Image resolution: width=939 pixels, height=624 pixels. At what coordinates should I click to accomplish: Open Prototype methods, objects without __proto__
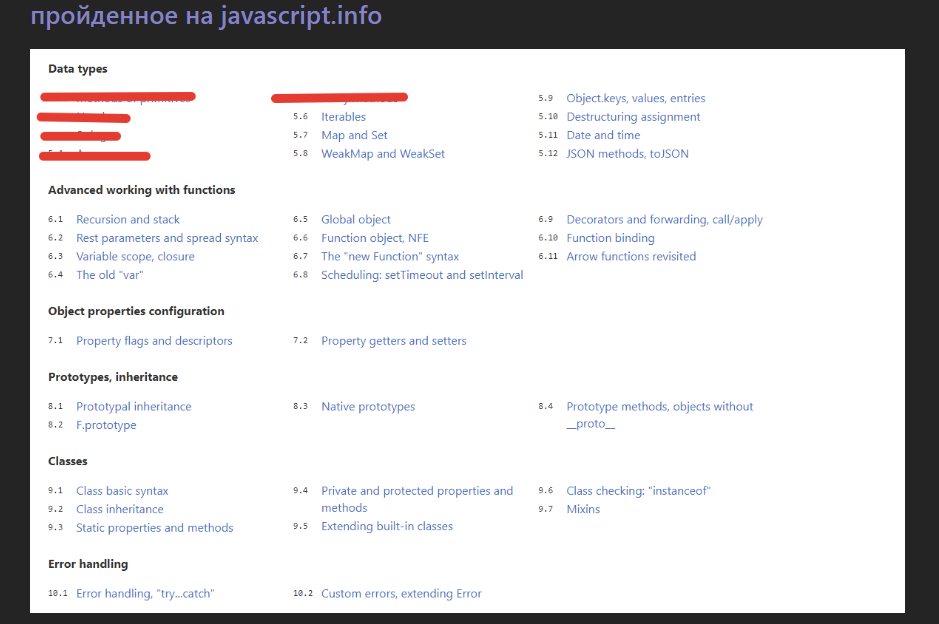click(659, 415)
